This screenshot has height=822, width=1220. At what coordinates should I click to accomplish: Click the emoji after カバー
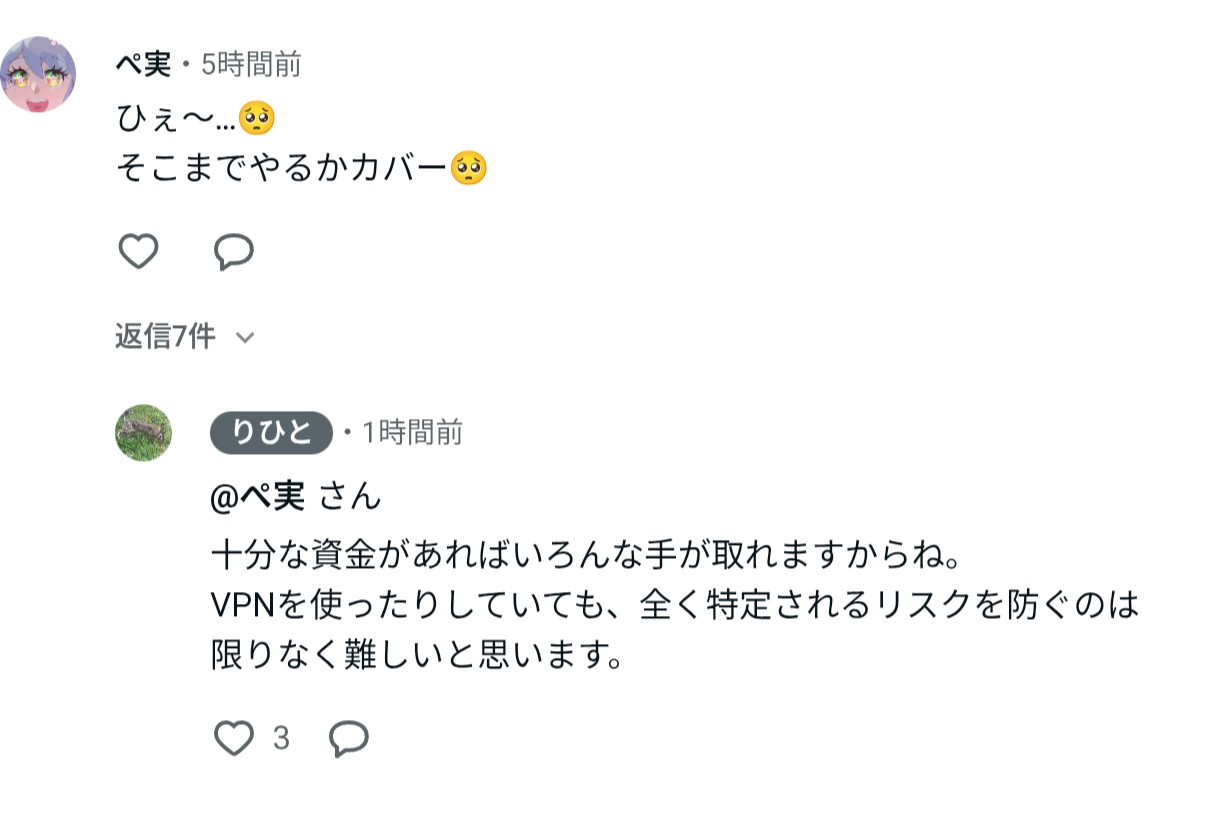(x=469, y=167)
